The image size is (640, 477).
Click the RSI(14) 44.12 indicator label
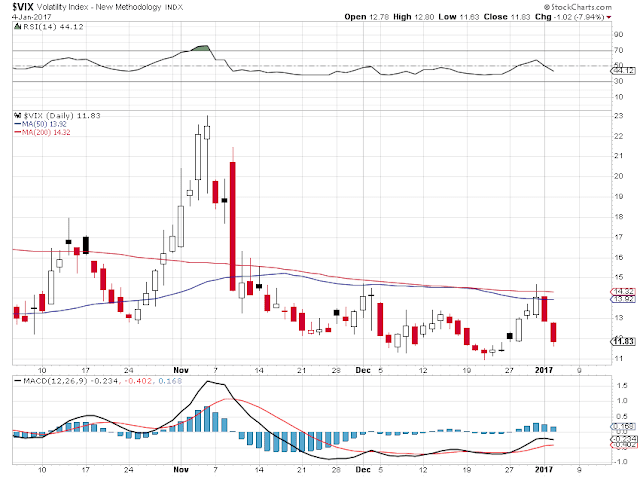click(x=53, y=27)
